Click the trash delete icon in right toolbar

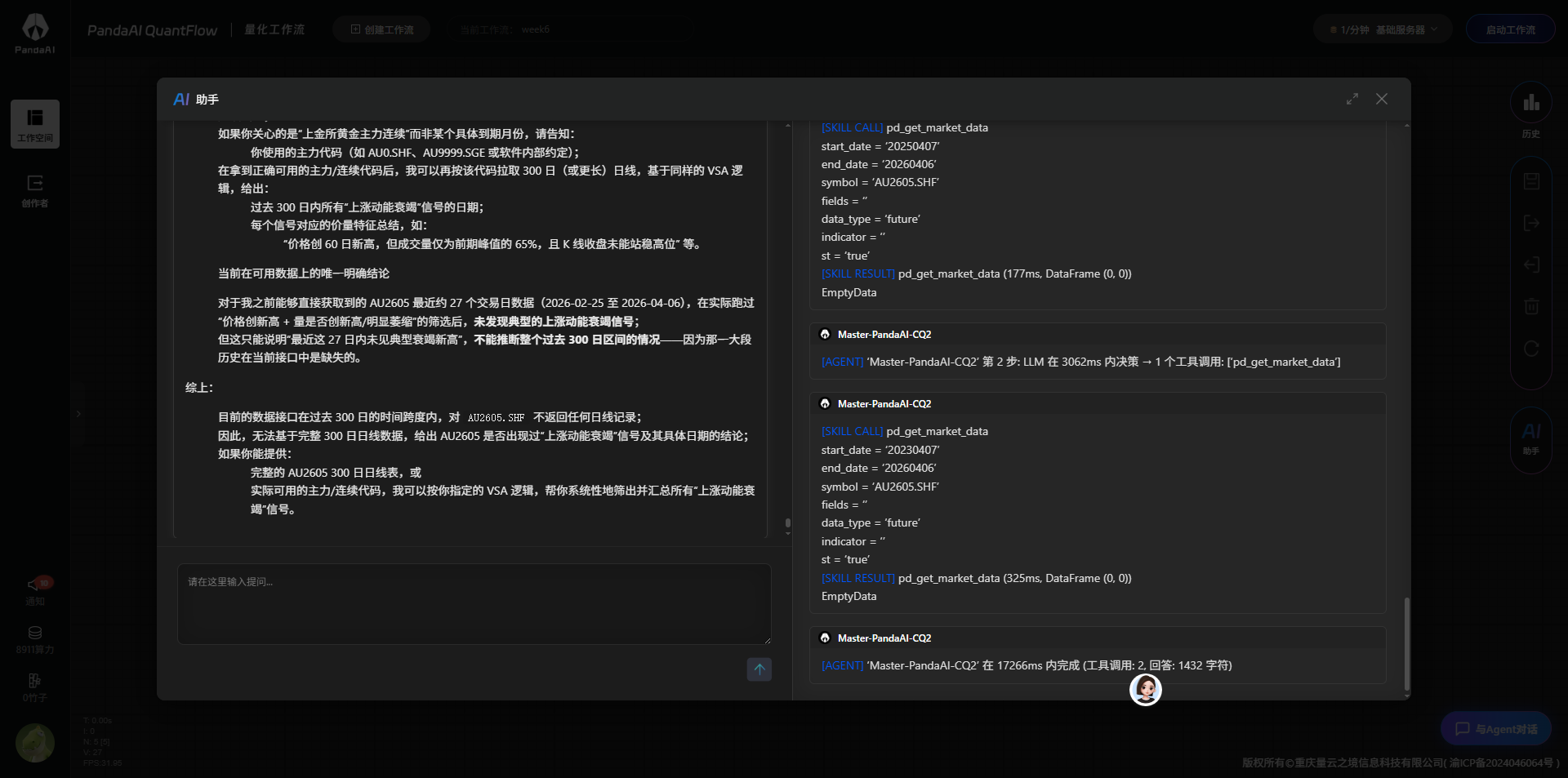click(1531, 306)
